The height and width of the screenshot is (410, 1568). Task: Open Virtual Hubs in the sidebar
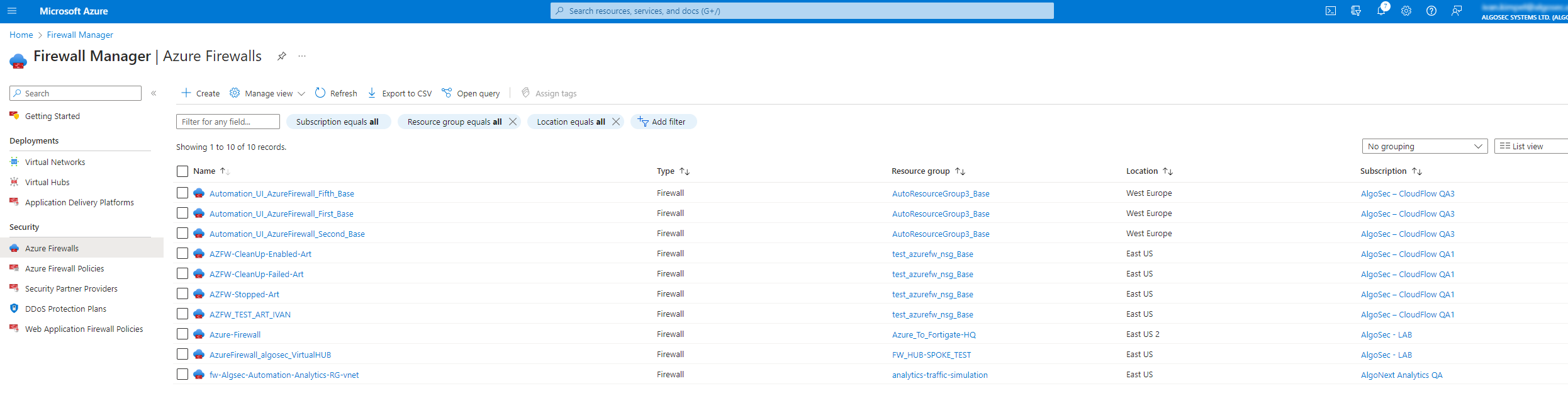click(47, 182)
